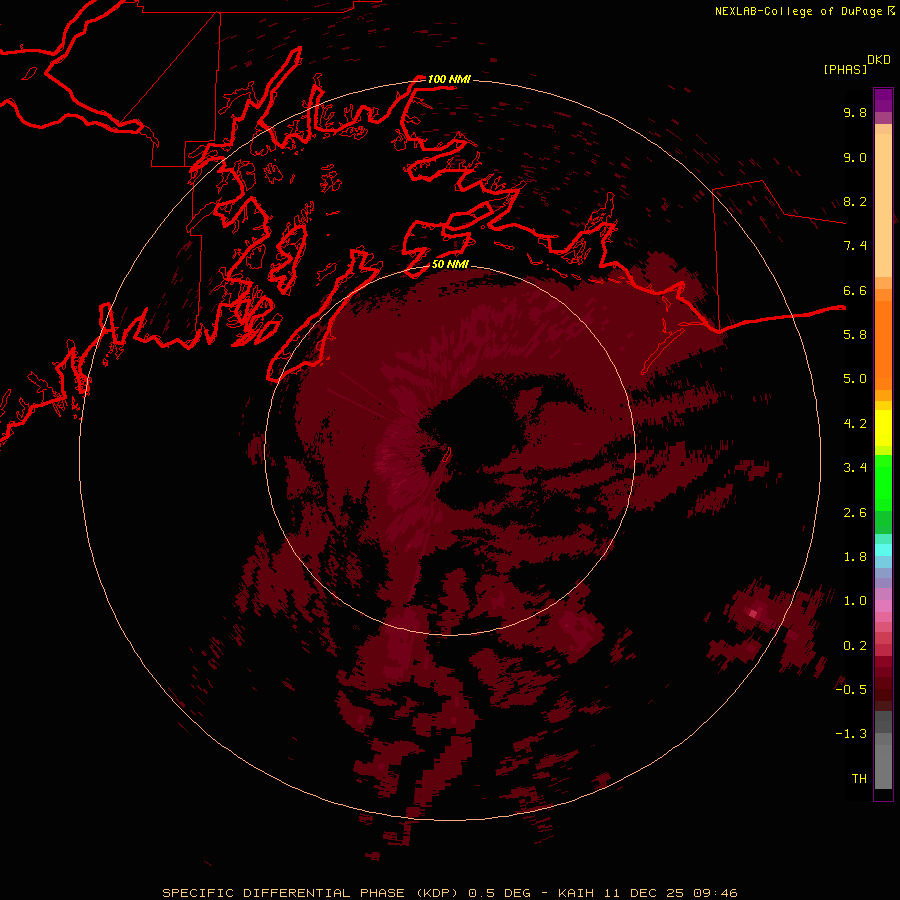Click the 4.2 scale value
This screenshot has width=900, height=900.
[x=855, y=423]
